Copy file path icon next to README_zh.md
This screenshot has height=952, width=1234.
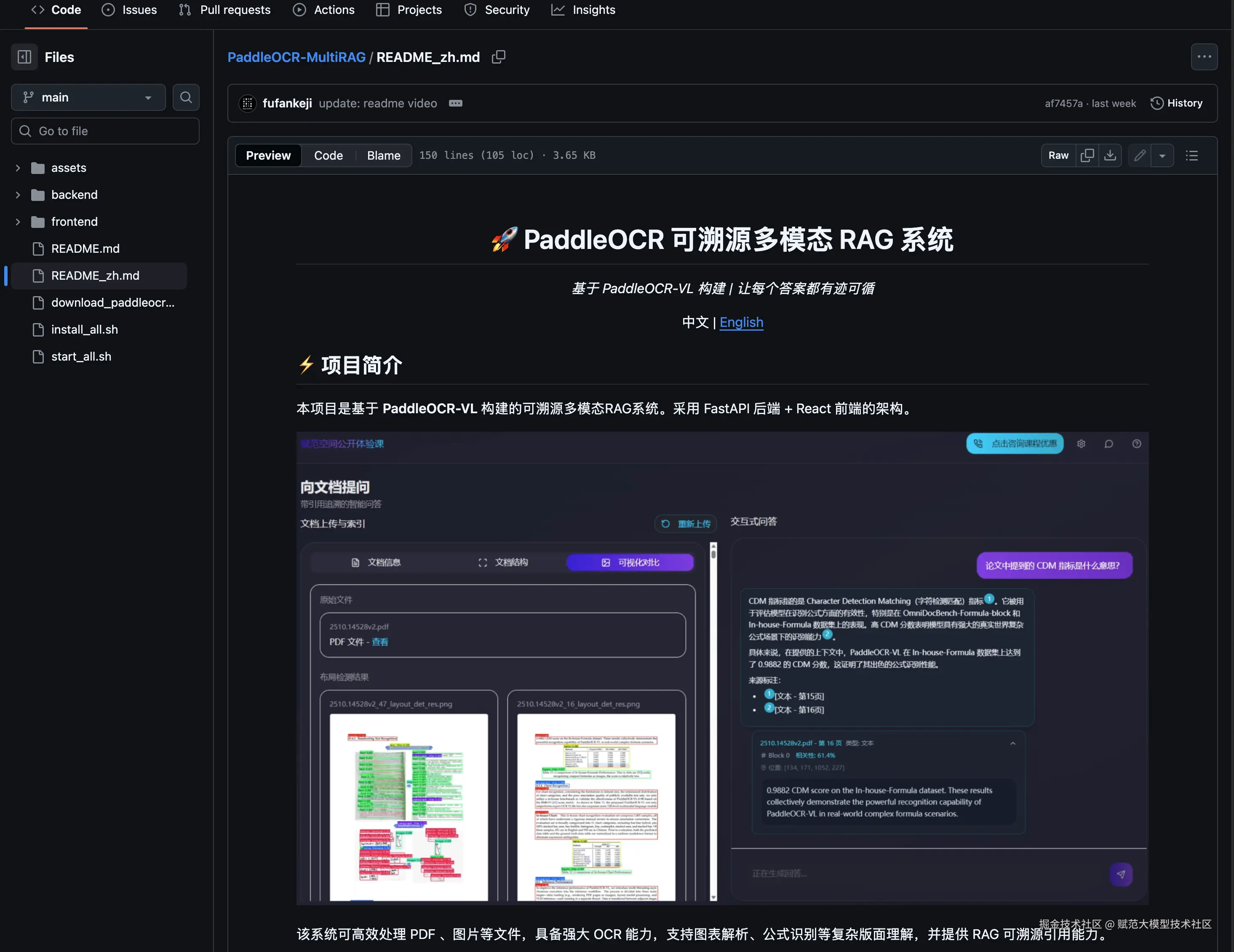point(498,57)
